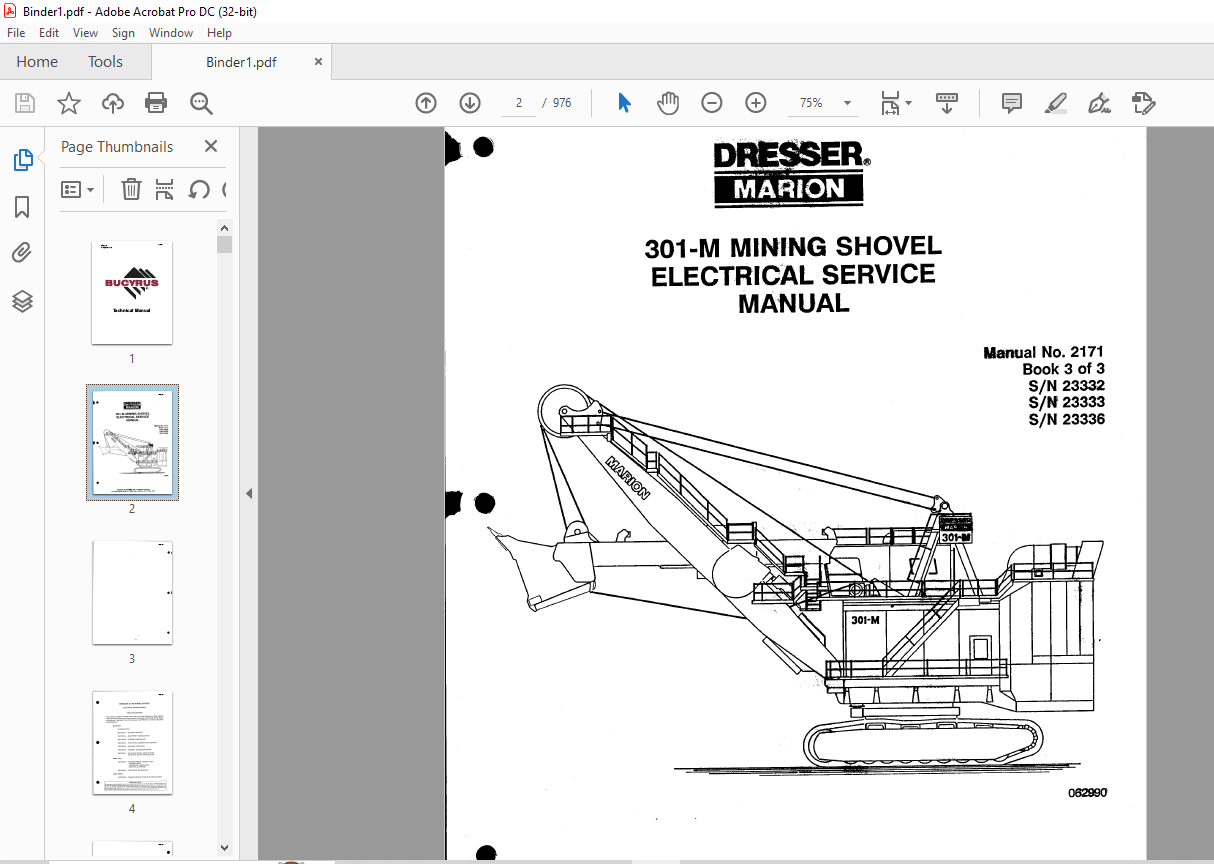Viewport: 1214px width, 864px height.
Task: Open the share/send for review icon
Action: tap(1144, 103)
